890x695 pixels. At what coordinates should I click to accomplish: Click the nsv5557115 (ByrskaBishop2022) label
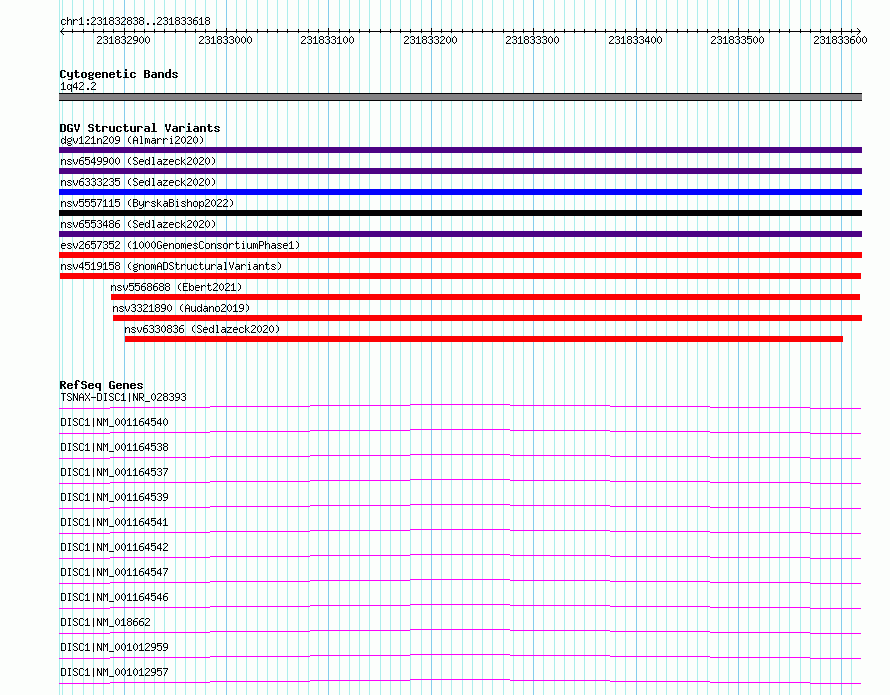click(x=147, y=203)
